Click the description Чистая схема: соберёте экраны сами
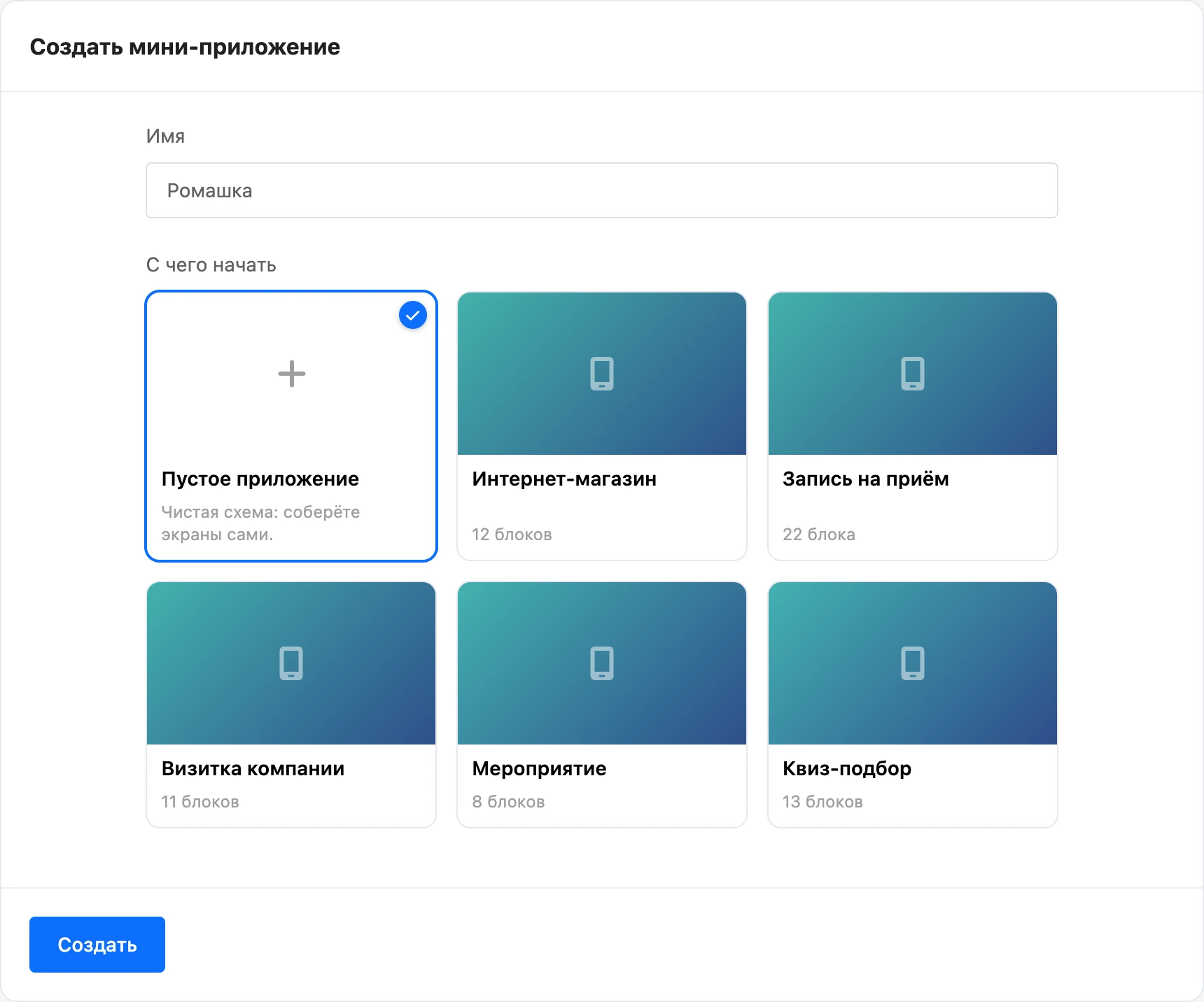 click(x=260, y=523)
